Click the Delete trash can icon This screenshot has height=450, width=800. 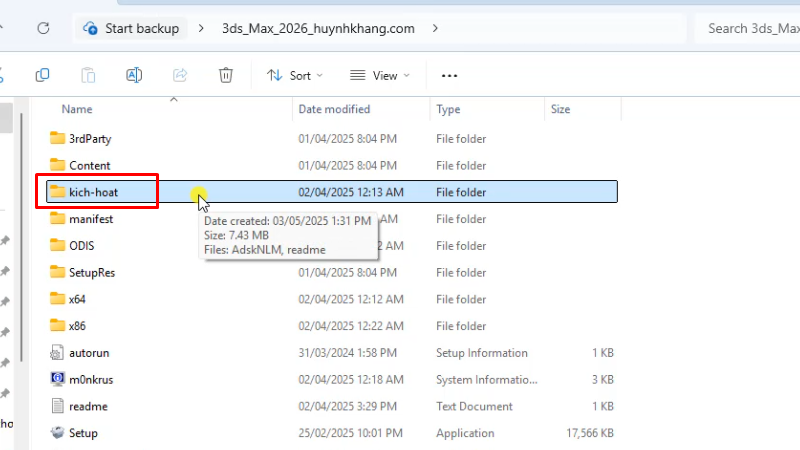(226, 75)
